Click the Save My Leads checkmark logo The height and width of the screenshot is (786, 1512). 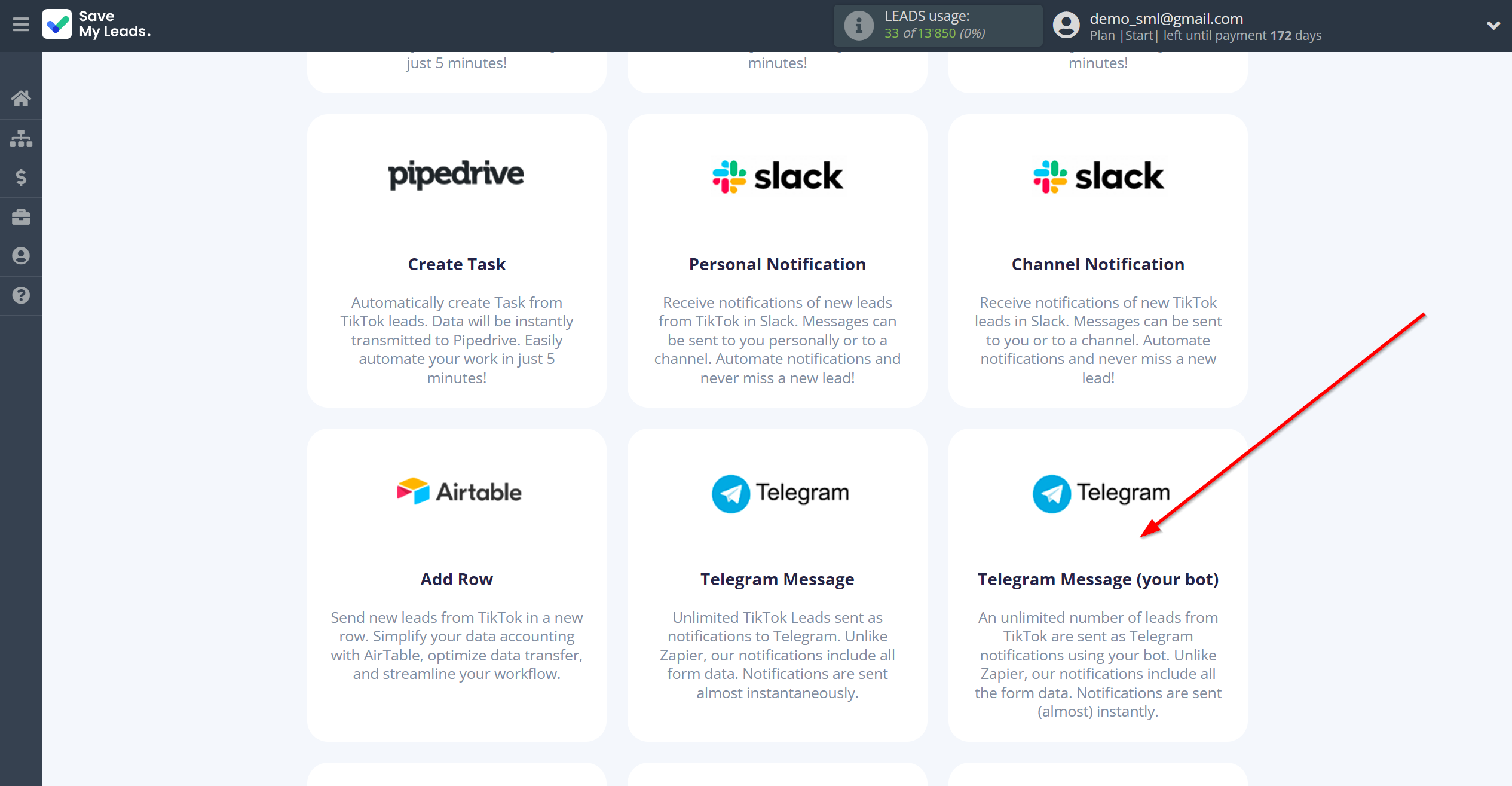point(57,25)
